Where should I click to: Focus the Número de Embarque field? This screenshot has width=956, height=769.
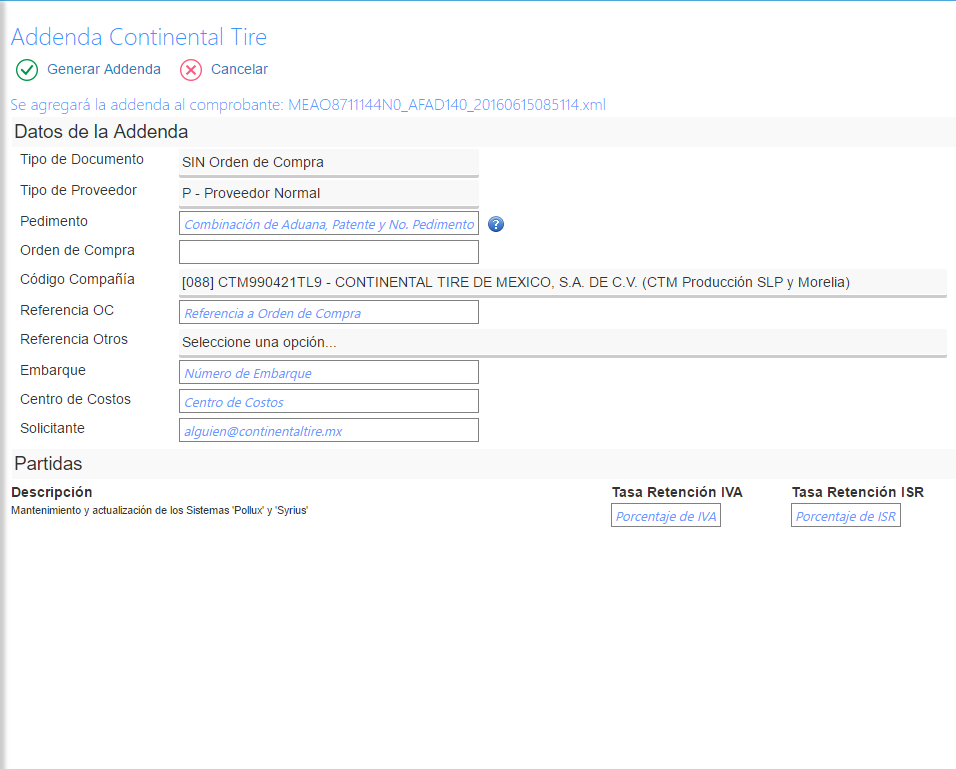point(329,372)
